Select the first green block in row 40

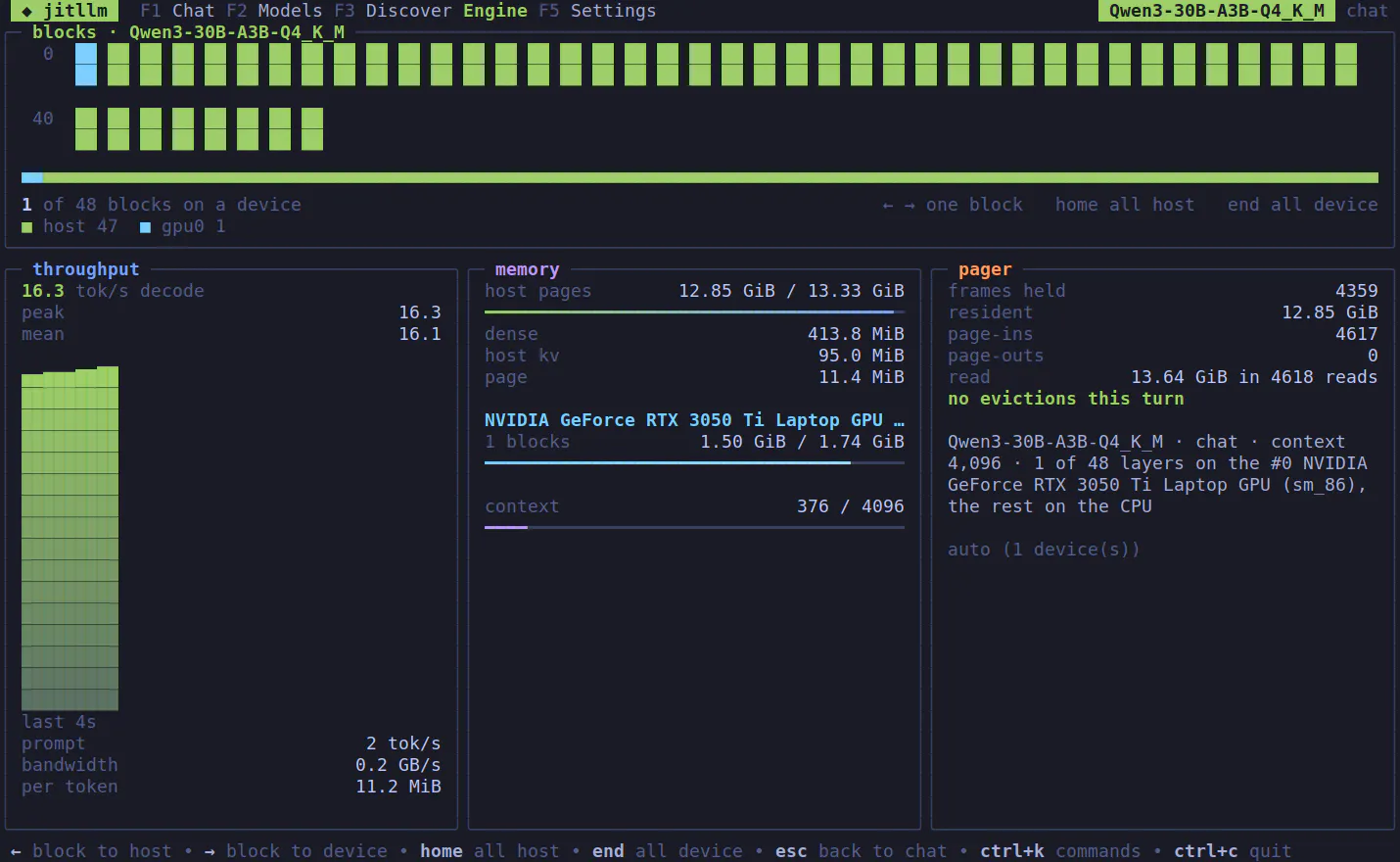pos(86,128)
